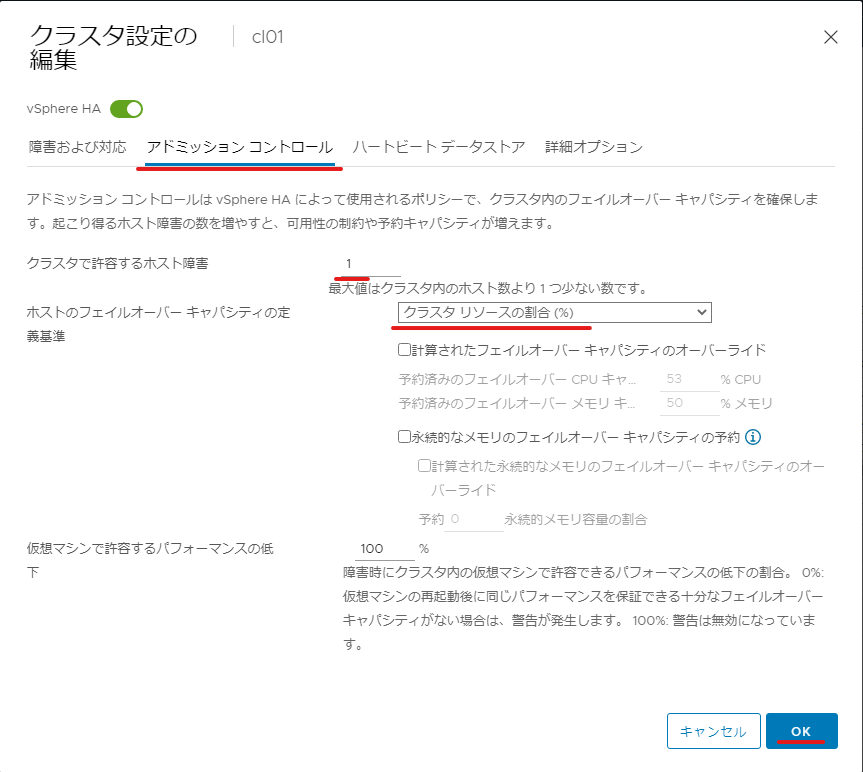Confirm settings with the OK button
The image size is (863, 772).
pos(801,731)
